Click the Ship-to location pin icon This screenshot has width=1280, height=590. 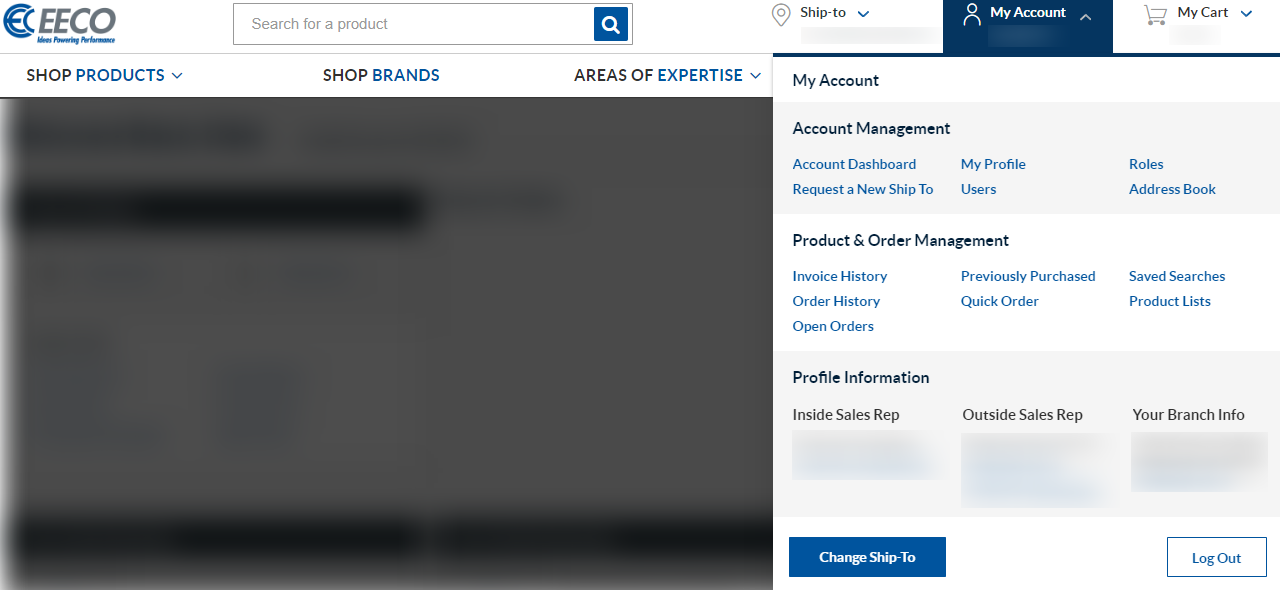(x=781, y=14)
